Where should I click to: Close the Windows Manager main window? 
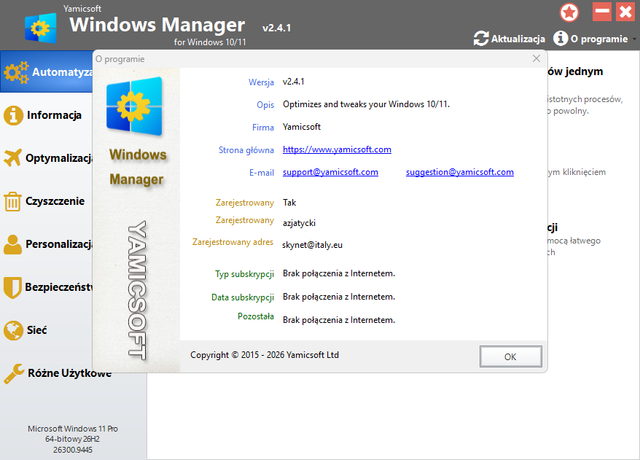pyautogui.click(x=625, y=12)
